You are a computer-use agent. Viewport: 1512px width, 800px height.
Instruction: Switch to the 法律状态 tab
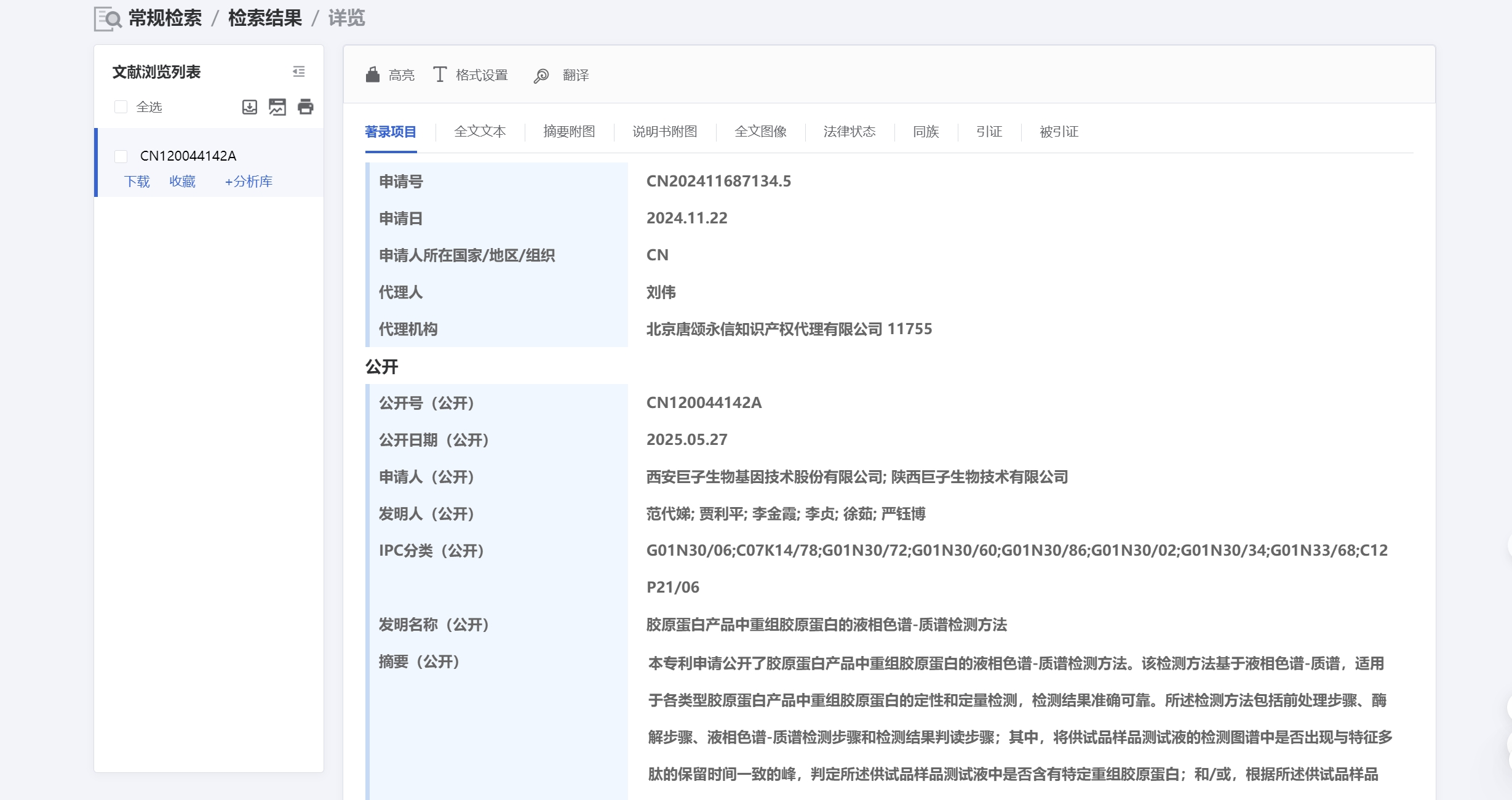[850, 132]
